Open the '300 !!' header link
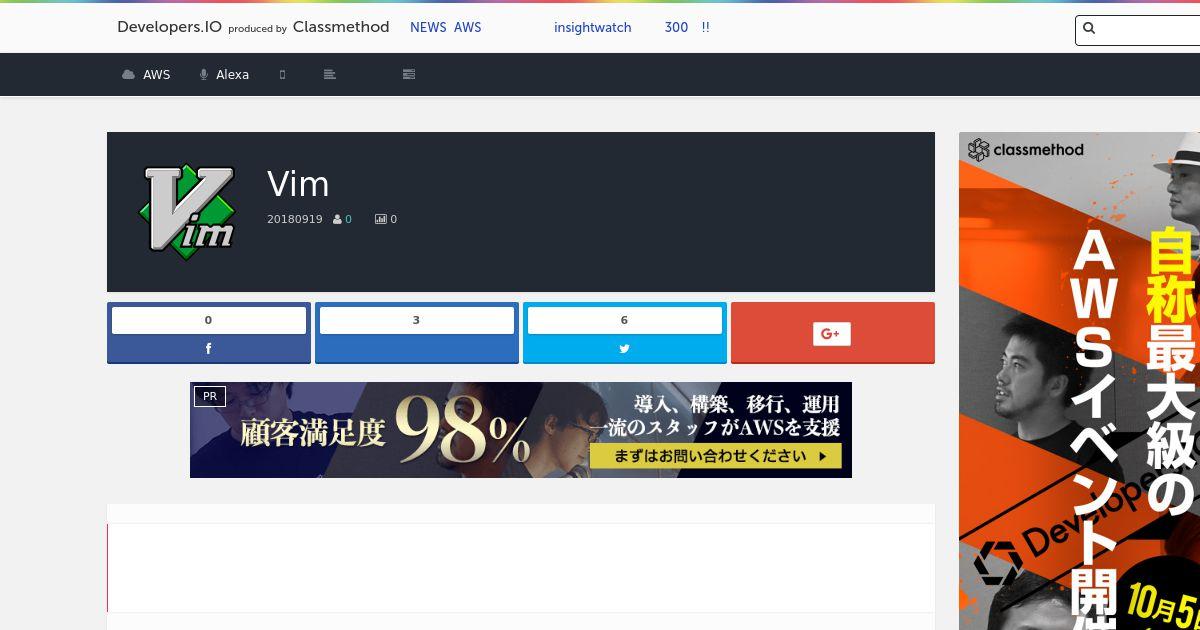This screenshot has height=630, width=1200. pos(687,27)
